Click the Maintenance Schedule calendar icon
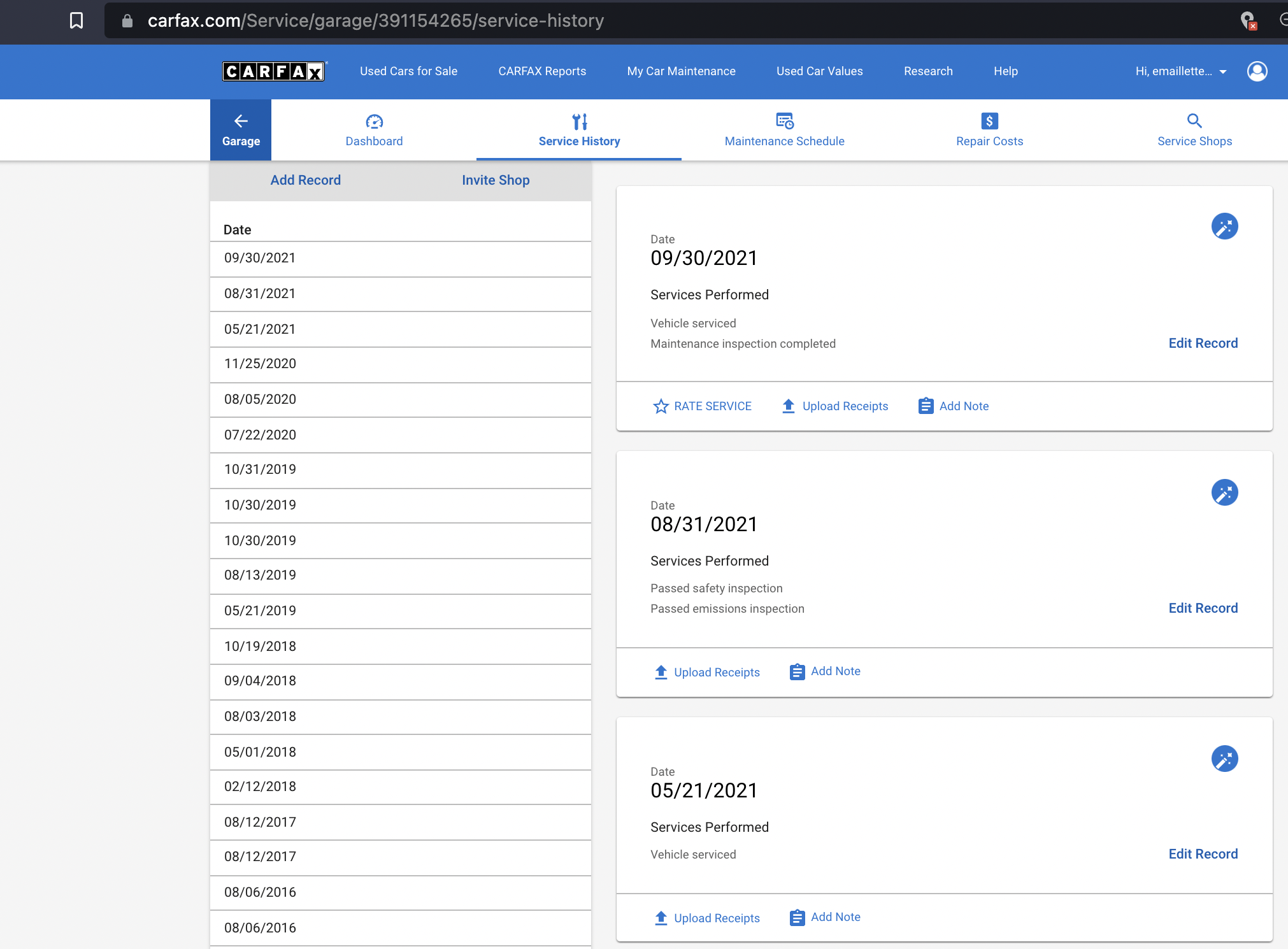 pyautogui.click(x=785, y=121)
